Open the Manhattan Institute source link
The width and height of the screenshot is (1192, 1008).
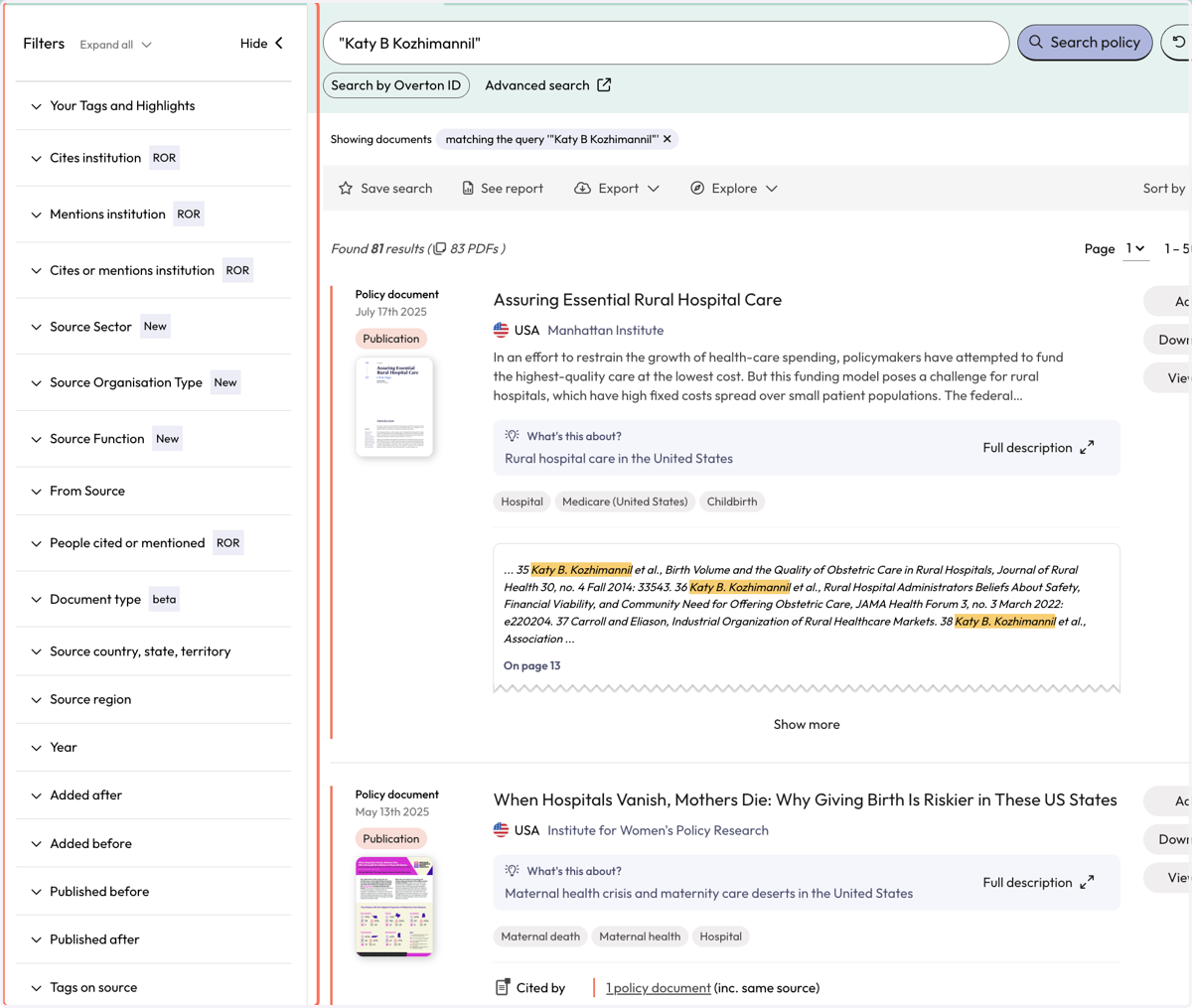[x=606, y=331]
